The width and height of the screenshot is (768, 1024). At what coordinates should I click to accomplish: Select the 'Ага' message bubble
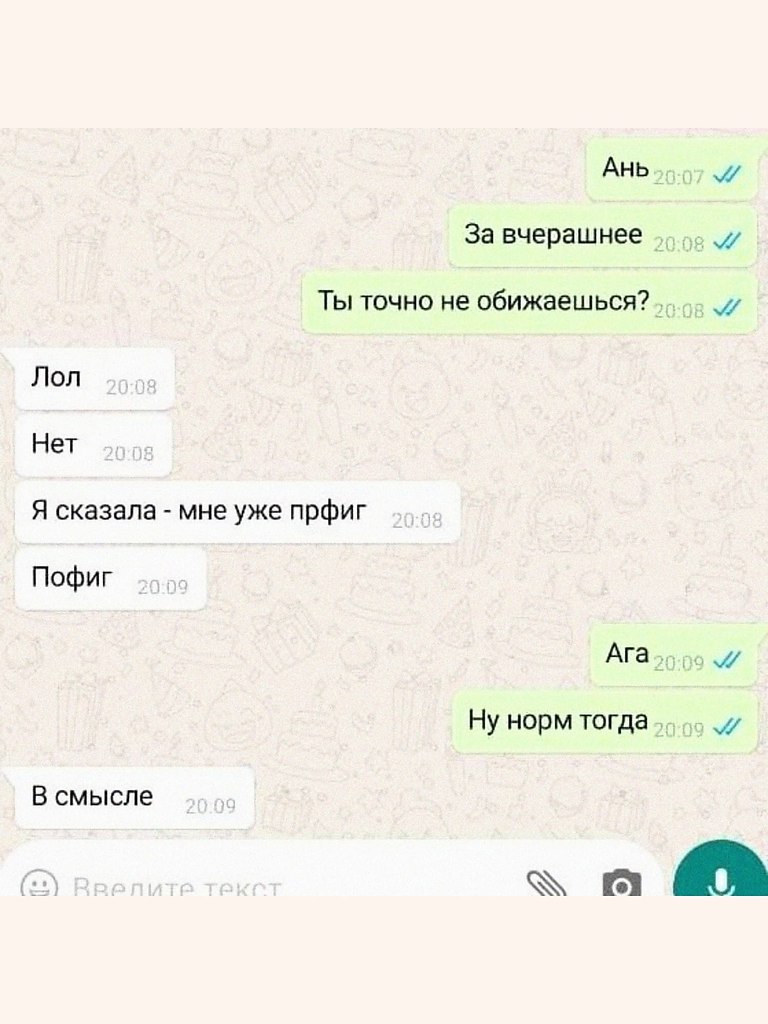click(674, 654)
